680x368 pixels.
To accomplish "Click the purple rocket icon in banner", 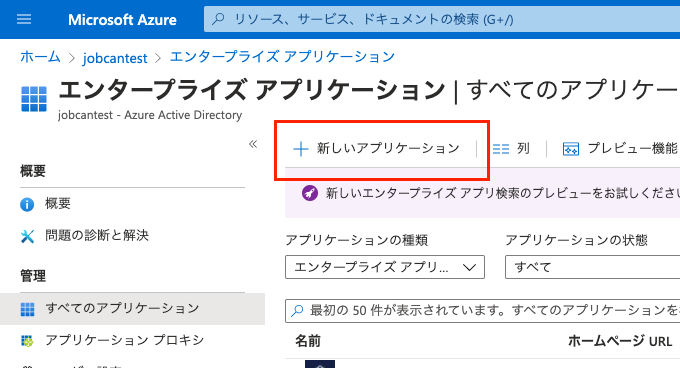I will [x=310, y=193].
